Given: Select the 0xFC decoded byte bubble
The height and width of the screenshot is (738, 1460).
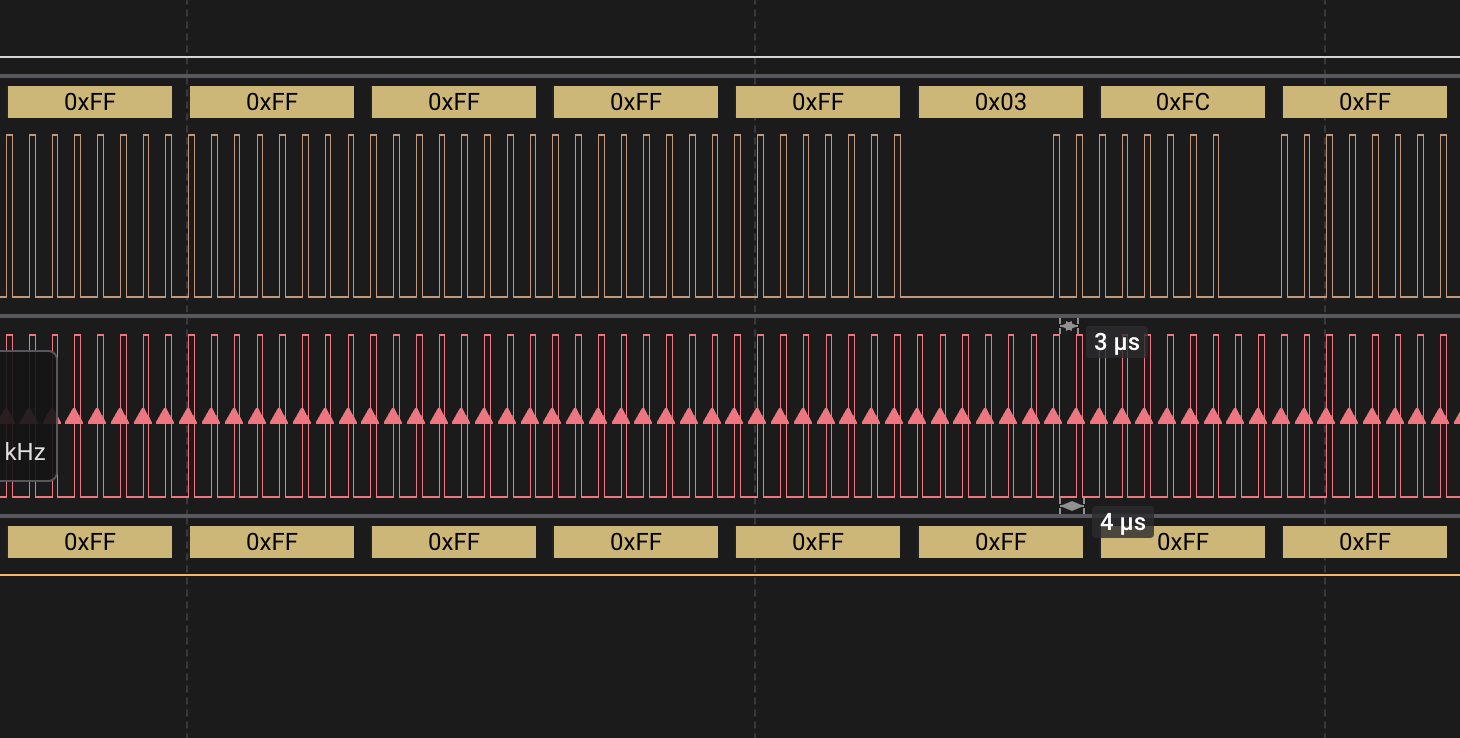Looking at the screenshot, I should point(1182,102).
